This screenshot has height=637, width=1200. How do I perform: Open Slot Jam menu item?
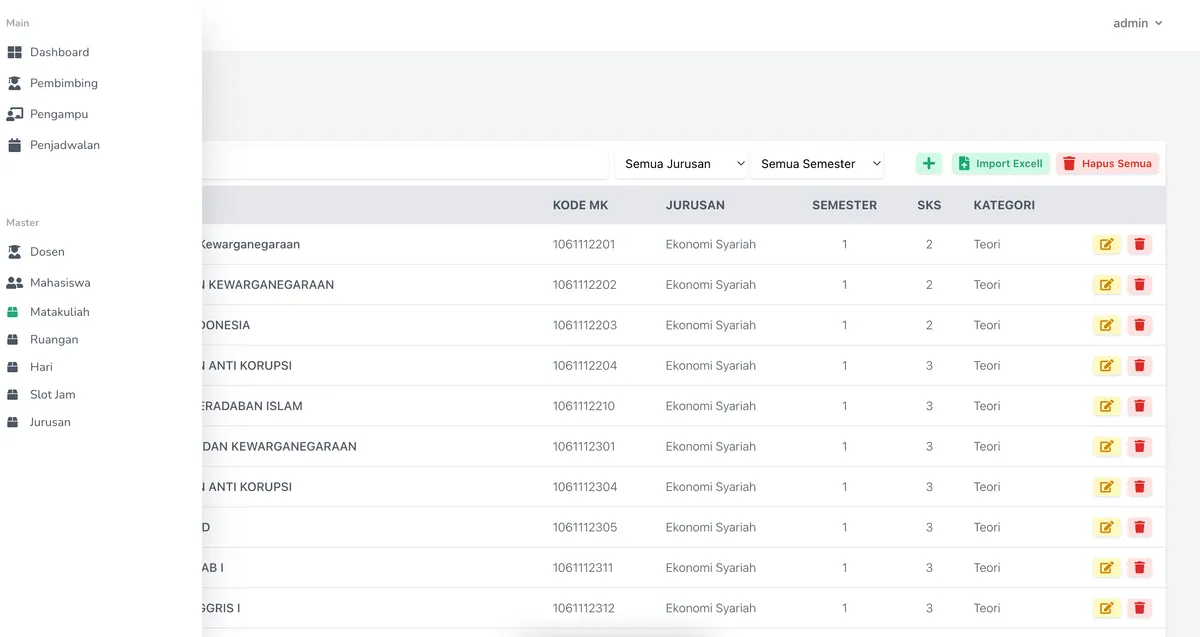pos(52,395)
